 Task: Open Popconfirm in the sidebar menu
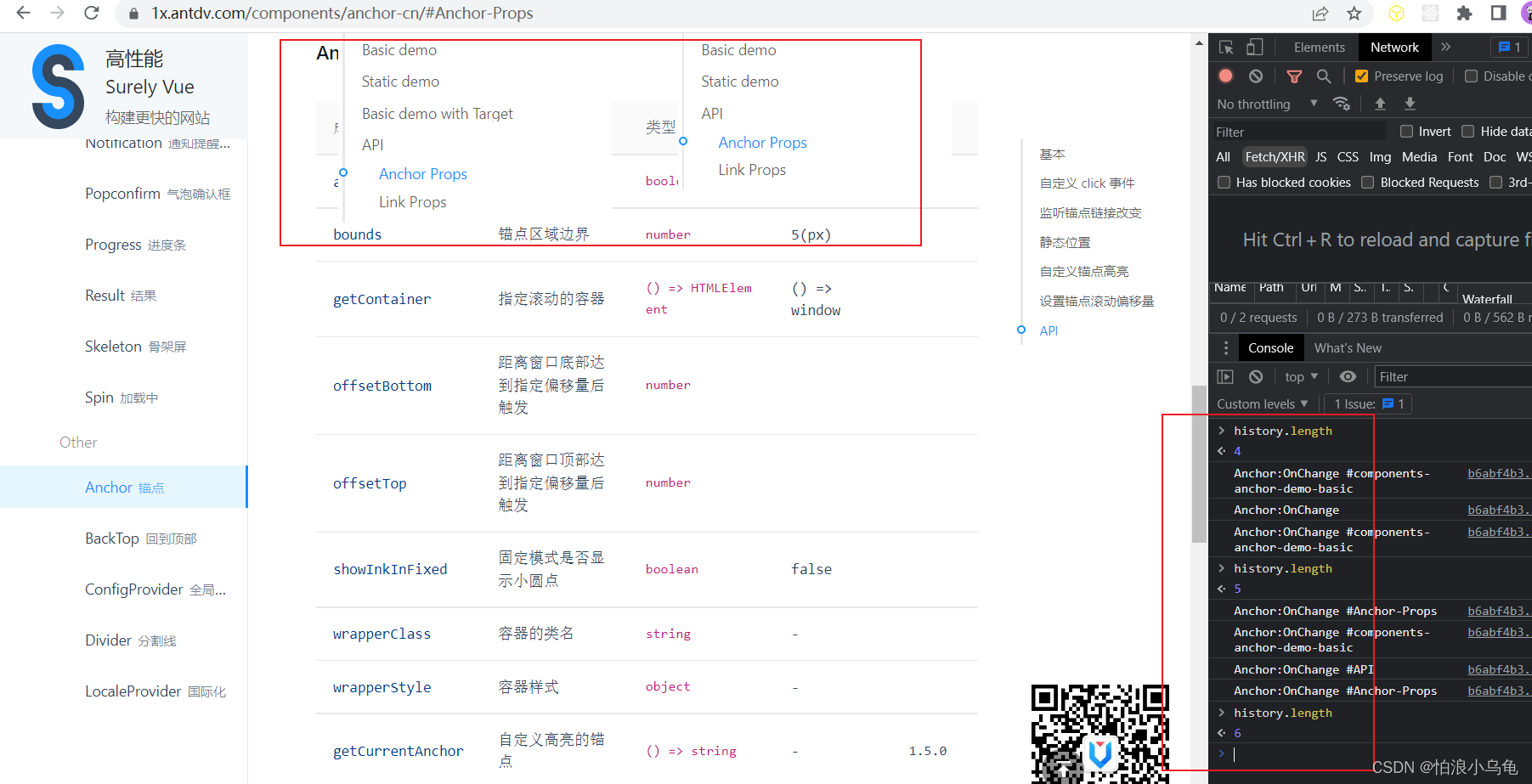coord(157,194)
